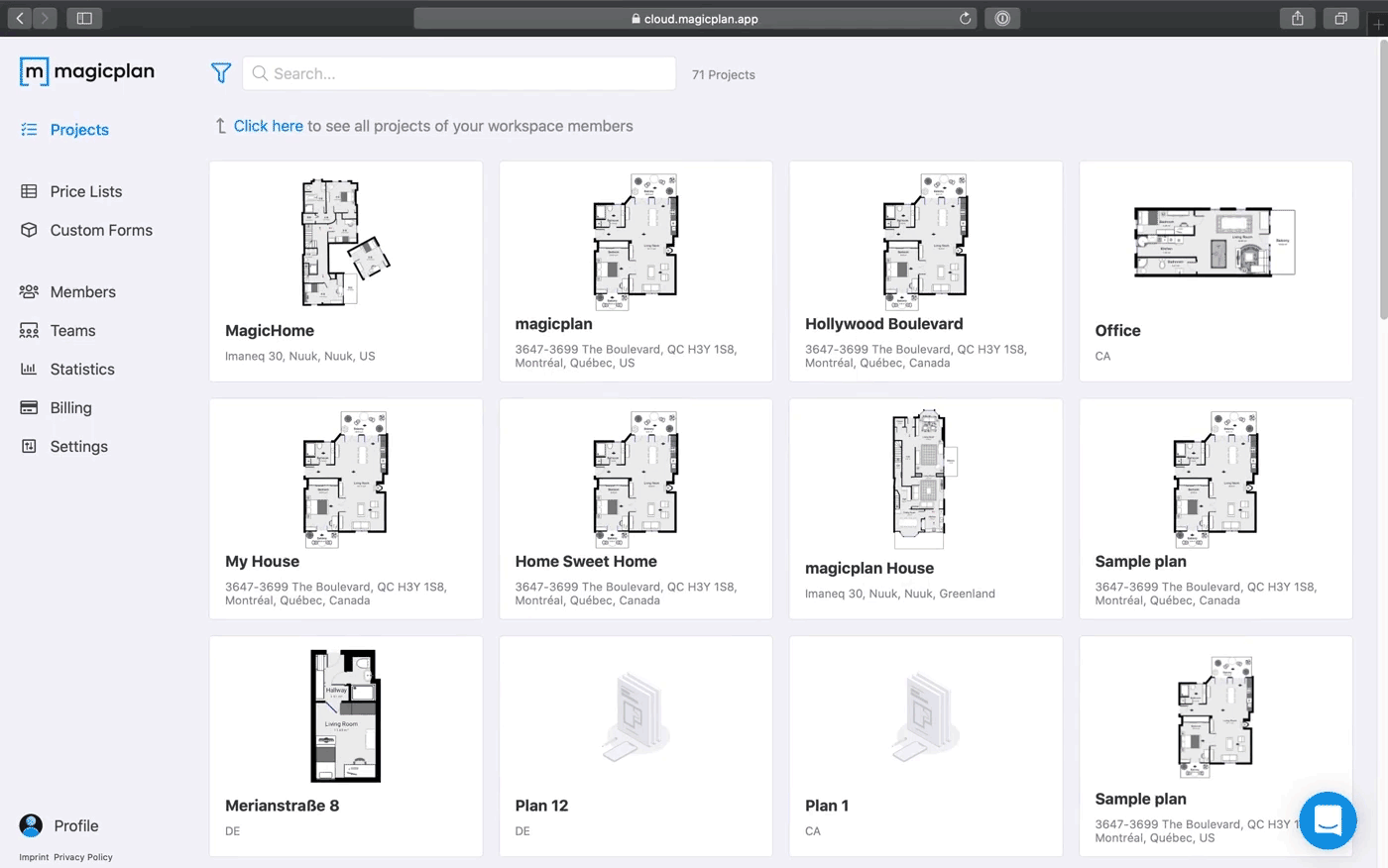
Task: Open the Teams section
Action: 70,330
